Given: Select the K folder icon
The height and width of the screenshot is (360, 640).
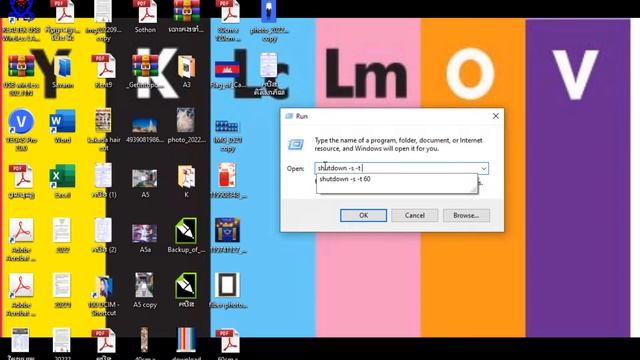Looking at the screenshot, I should [x=187, y=181].
